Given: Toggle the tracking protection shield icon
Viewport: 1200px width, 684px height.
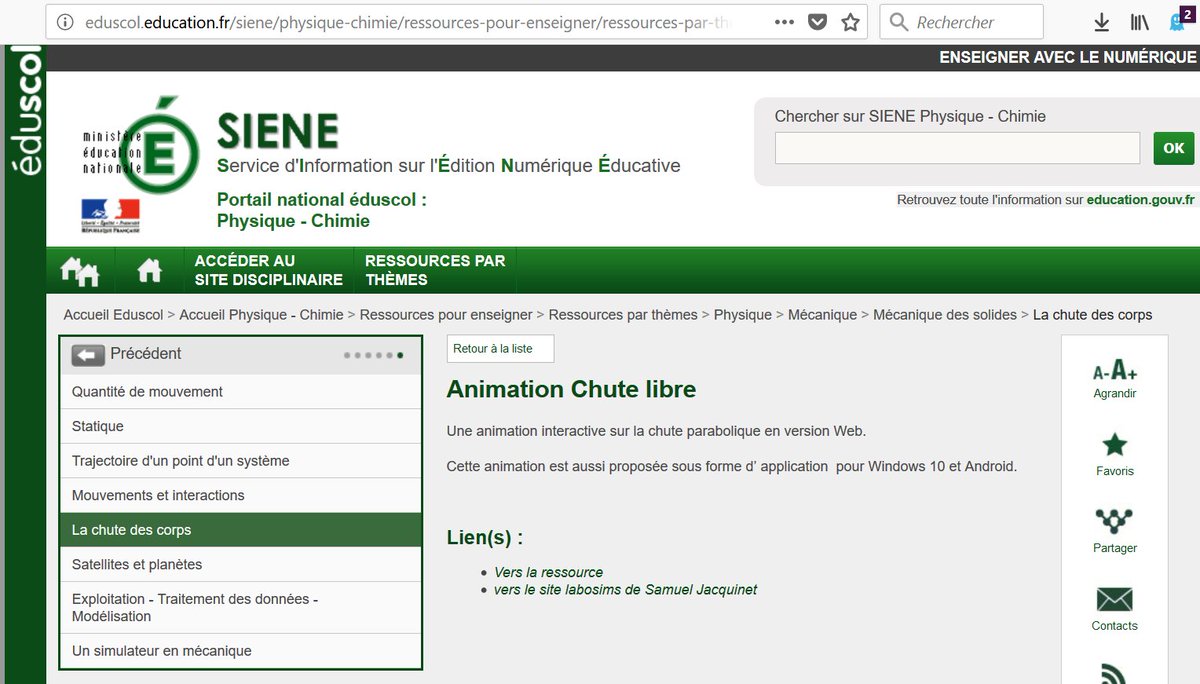Looking at the screenshot, I should [x=817, y=20].
